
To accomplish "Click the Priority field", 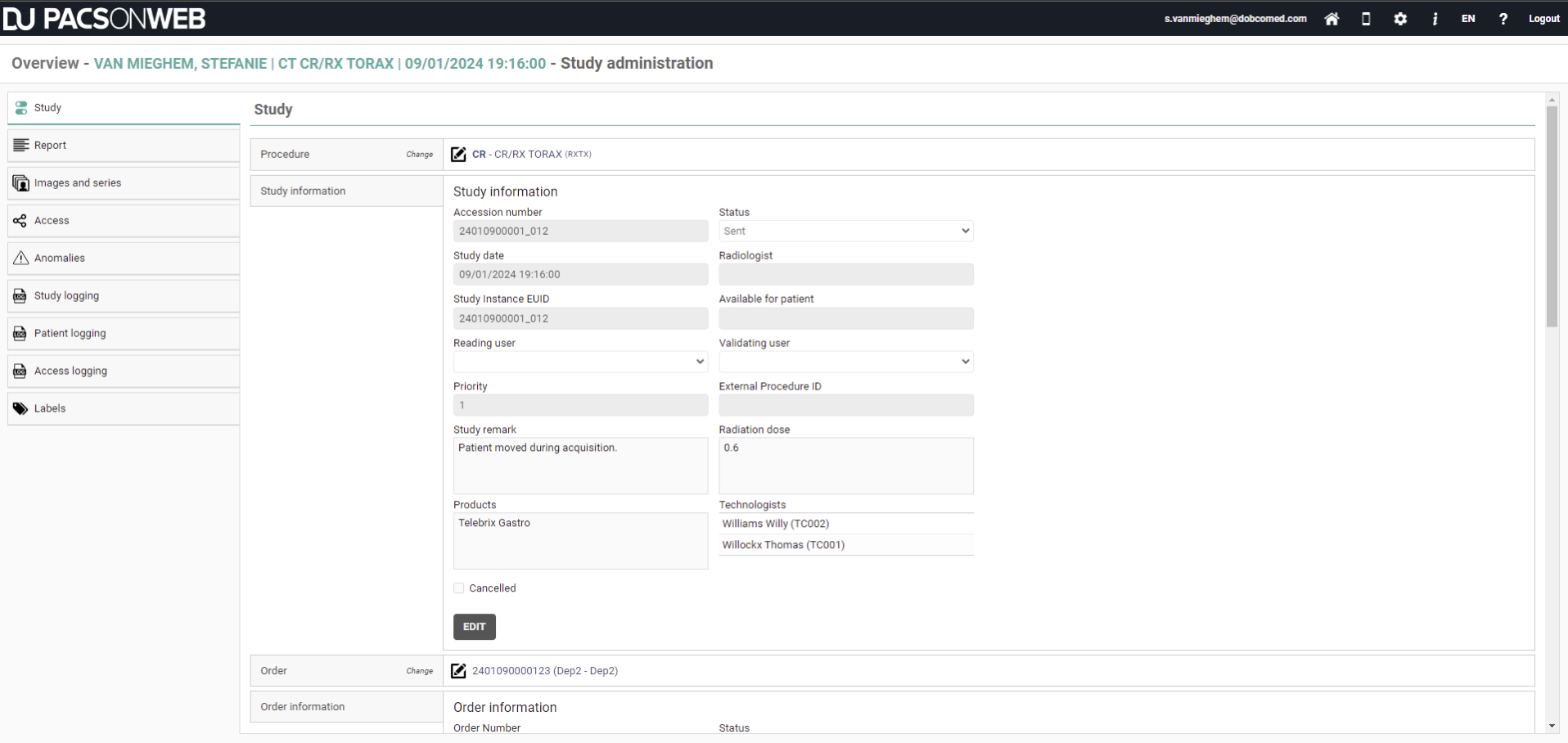I will coord(580,405).
